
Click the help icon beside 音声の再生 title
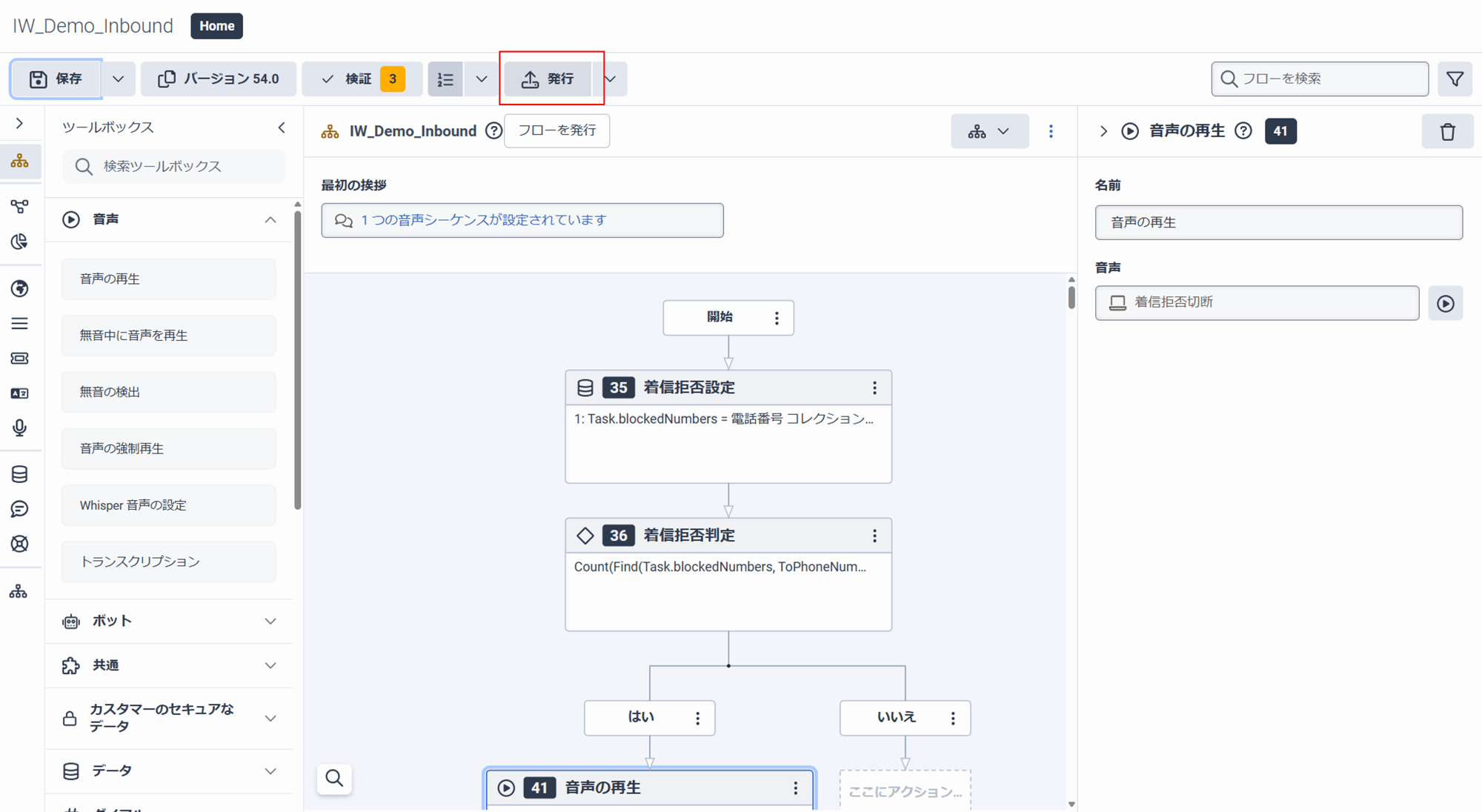(1243, 131)
